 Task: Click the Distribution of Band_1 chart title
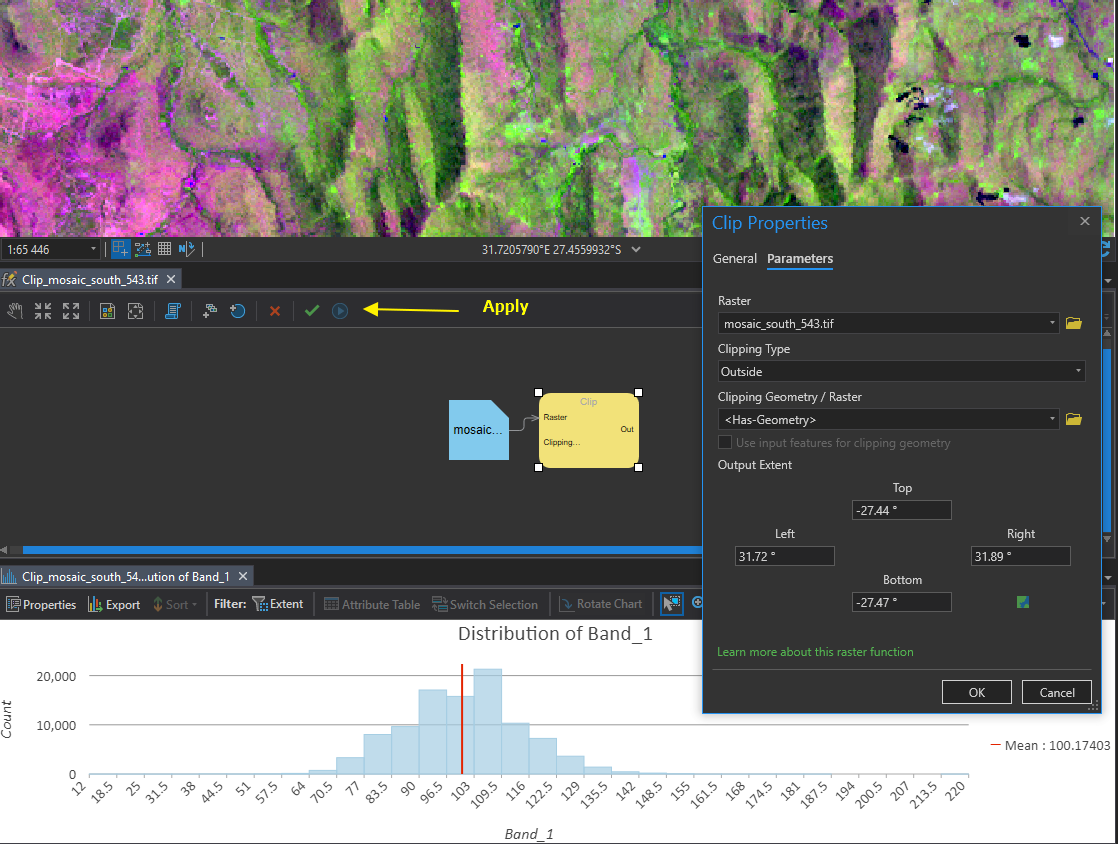point(555,634)
